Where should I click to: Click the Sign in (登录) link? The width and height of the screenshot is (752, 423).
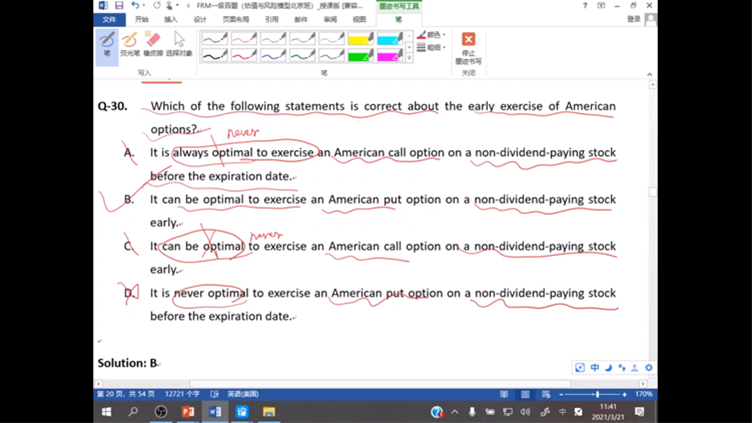pos(634,19)
